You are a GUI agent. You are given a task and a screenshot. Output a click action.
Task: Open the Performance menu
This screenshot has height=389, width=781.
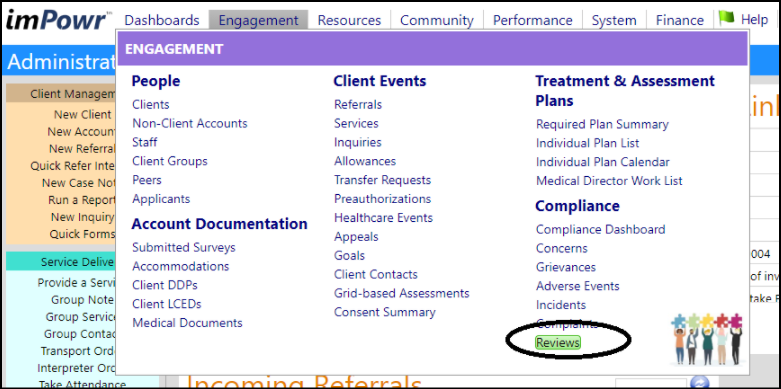pyautogui.click(x=532, y=20)
